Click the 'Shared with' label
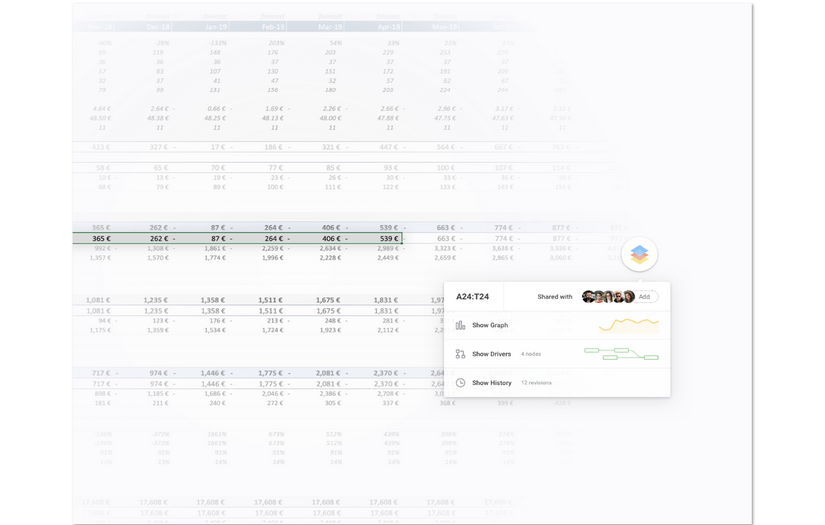Viewport: 825px width, 525px height. tap(555, 297)
